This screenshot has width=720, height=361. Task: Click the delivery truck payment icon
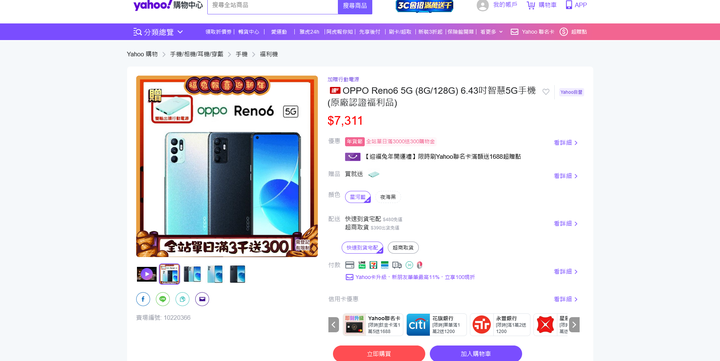tap(397, 265)
